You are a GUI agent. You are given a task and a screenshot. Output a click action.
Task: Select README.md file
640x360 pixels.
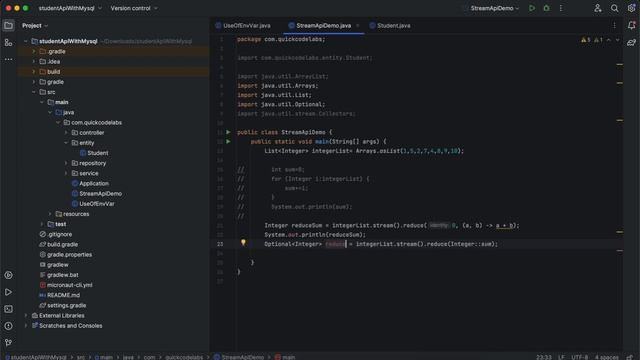[60, 295]
